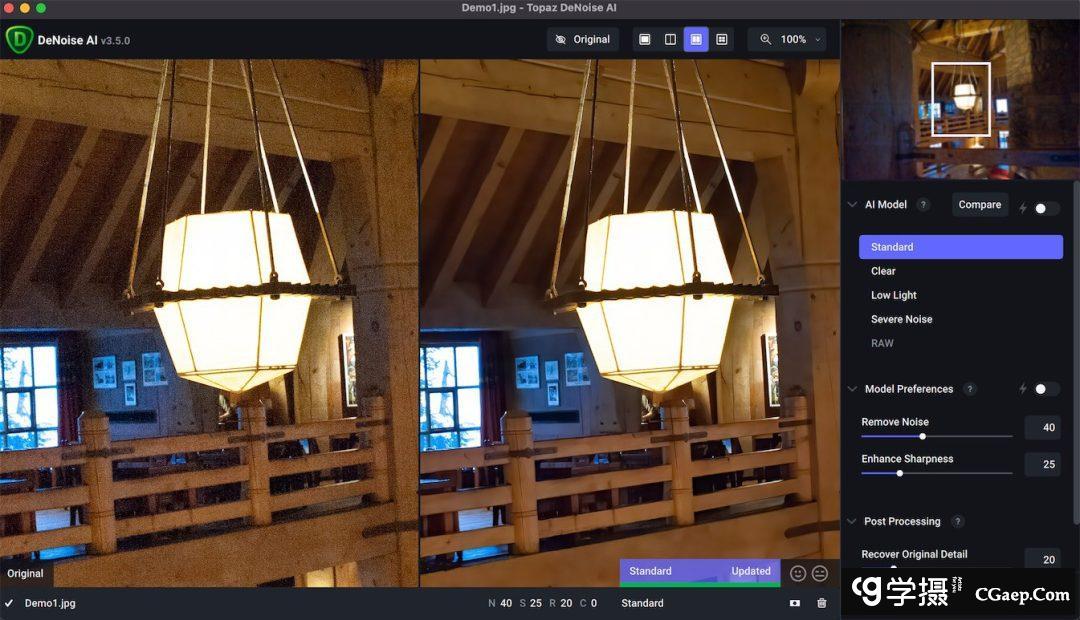This screenshot has width=1080, height=620.
Task: Select the side-by-side view icon
Action: pos(696,39)
